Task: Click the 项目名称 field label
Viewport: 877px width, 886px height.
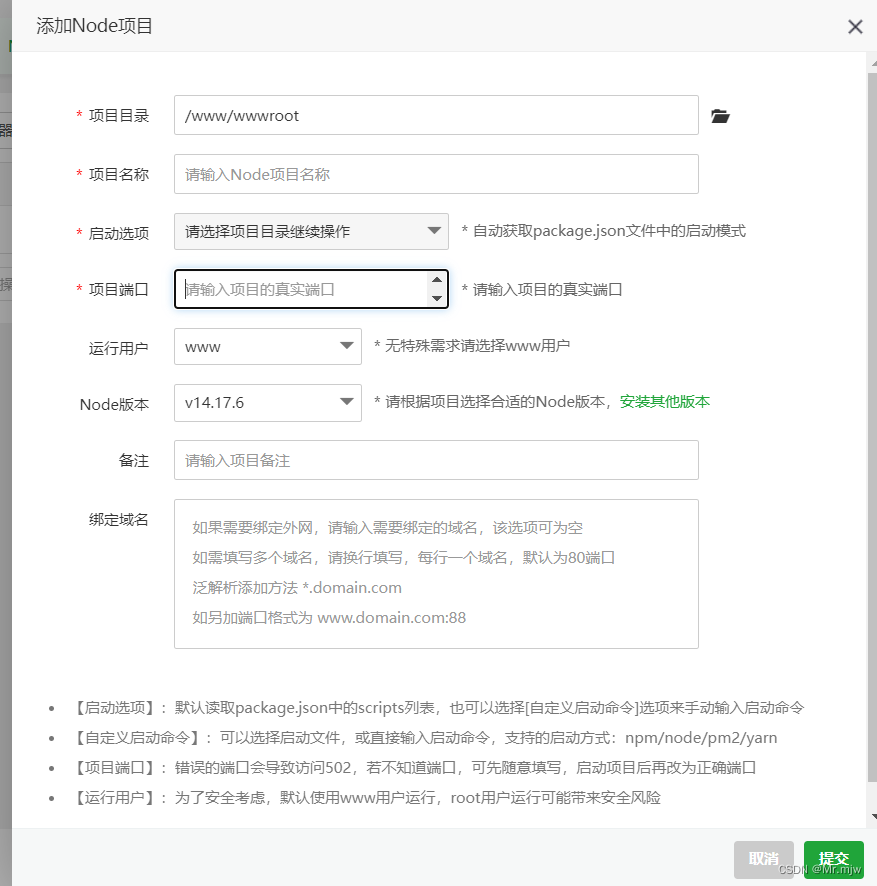Action: 119,175
